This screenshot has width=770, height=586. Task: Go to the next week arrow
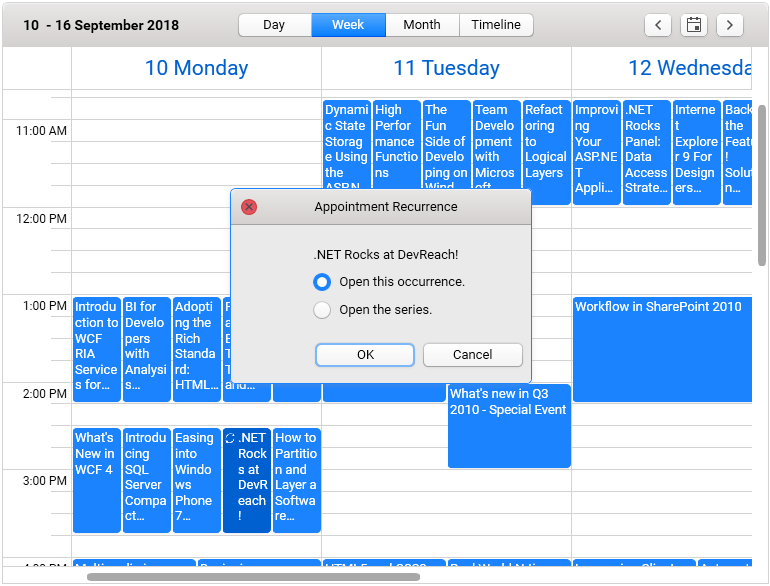730,25
